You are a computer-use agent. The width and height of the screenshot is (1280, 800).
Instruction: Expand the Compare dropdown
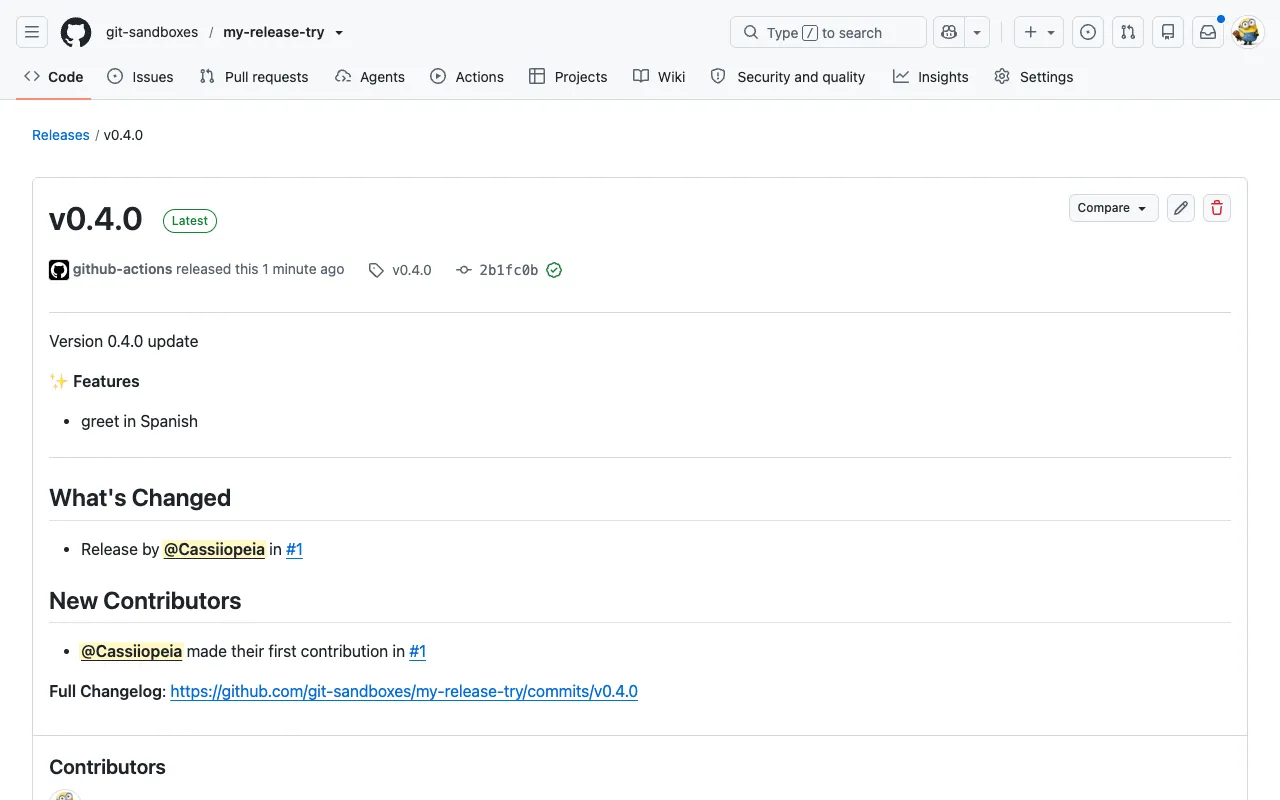(x=1114, y=208)
